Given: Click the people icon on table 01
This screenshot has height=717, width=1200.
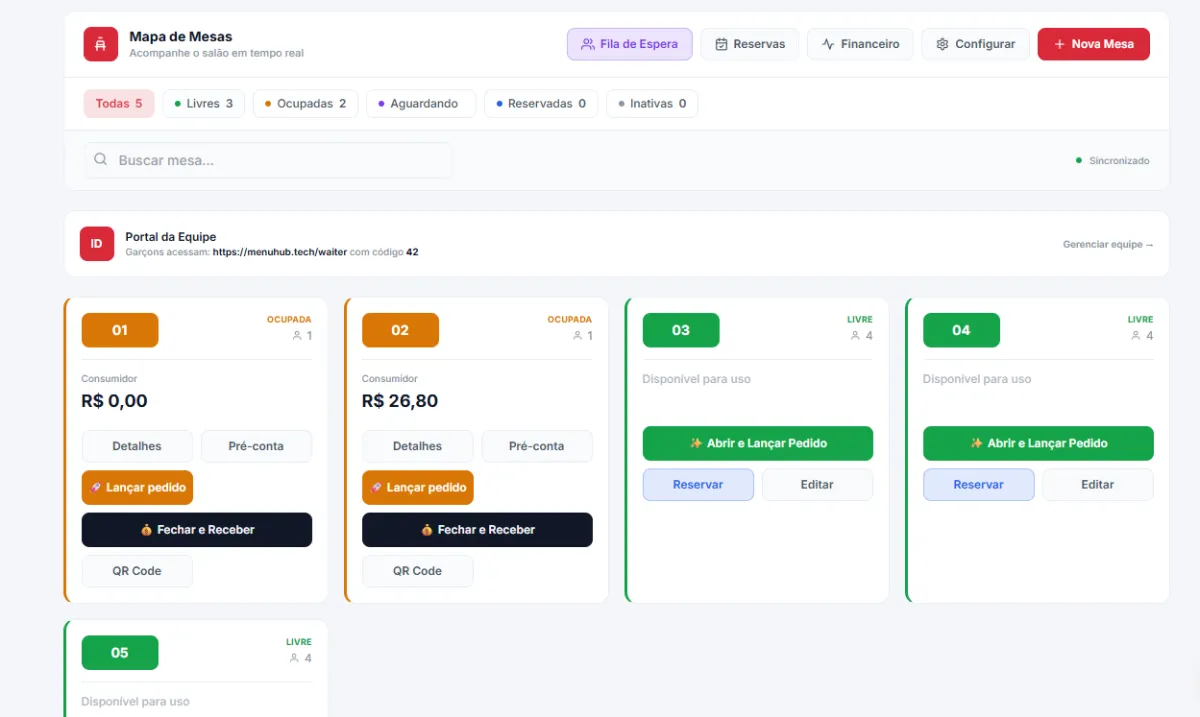Looking at the screenshot, I should click(x=297, y=336).
